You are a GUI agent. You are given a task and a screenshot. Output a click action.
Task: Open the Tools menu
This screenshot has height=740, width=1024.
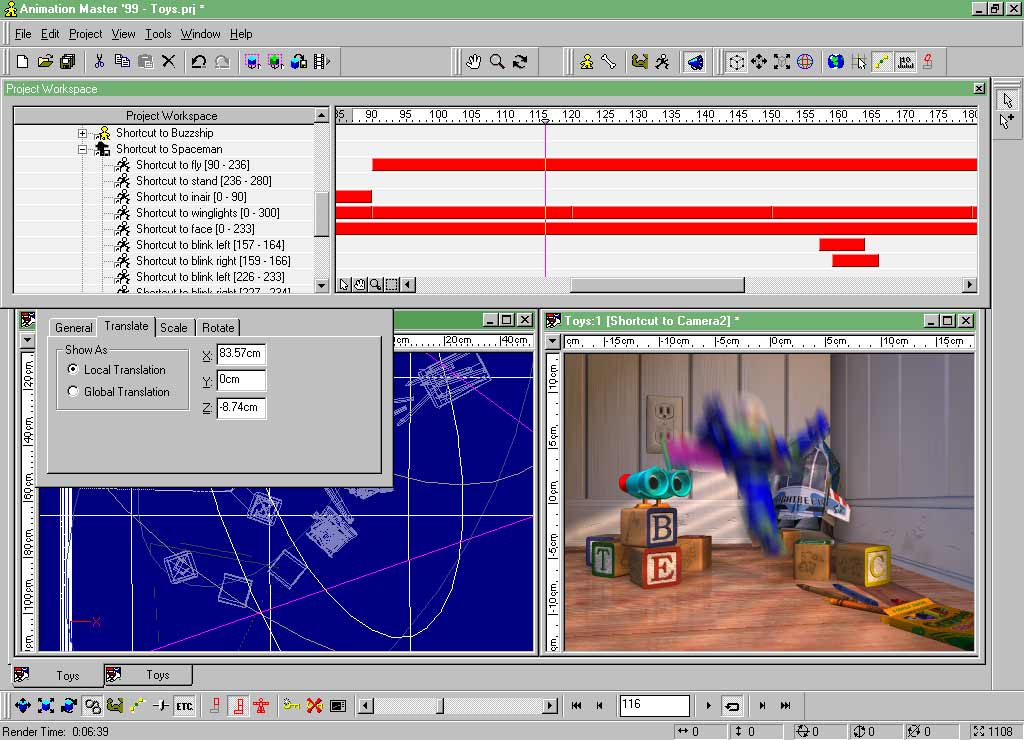click(158, 34)
